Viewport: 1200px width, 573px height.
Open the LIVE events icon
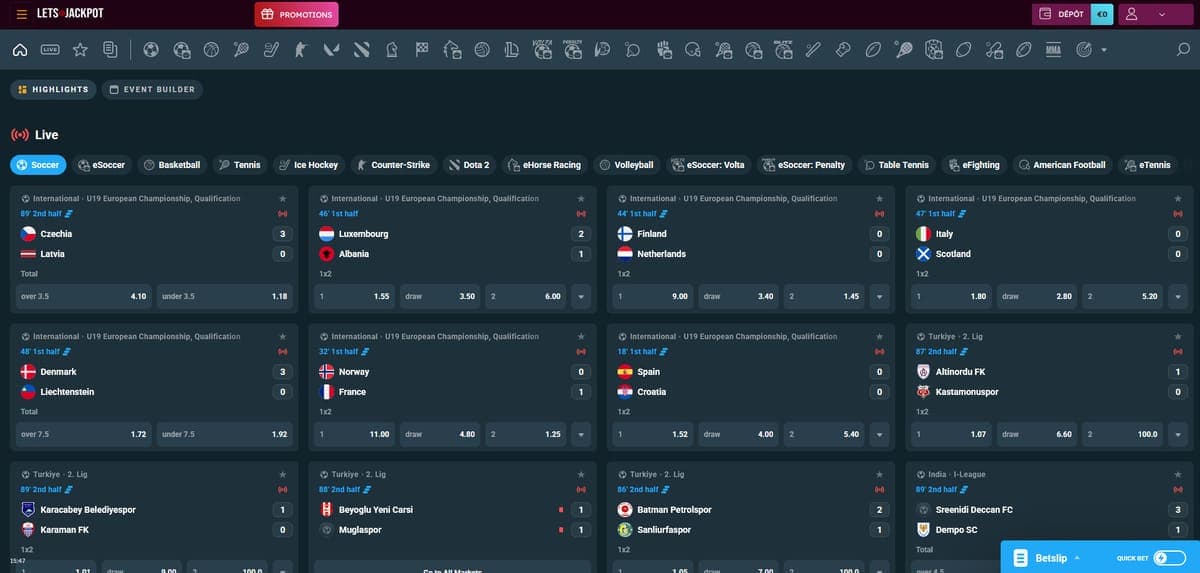(x=51, y=49)
